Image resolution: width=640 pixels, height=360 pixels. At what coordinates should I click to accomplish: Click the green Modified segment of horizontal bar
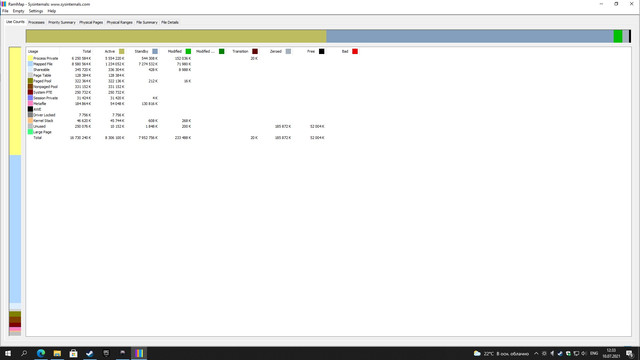618,36
